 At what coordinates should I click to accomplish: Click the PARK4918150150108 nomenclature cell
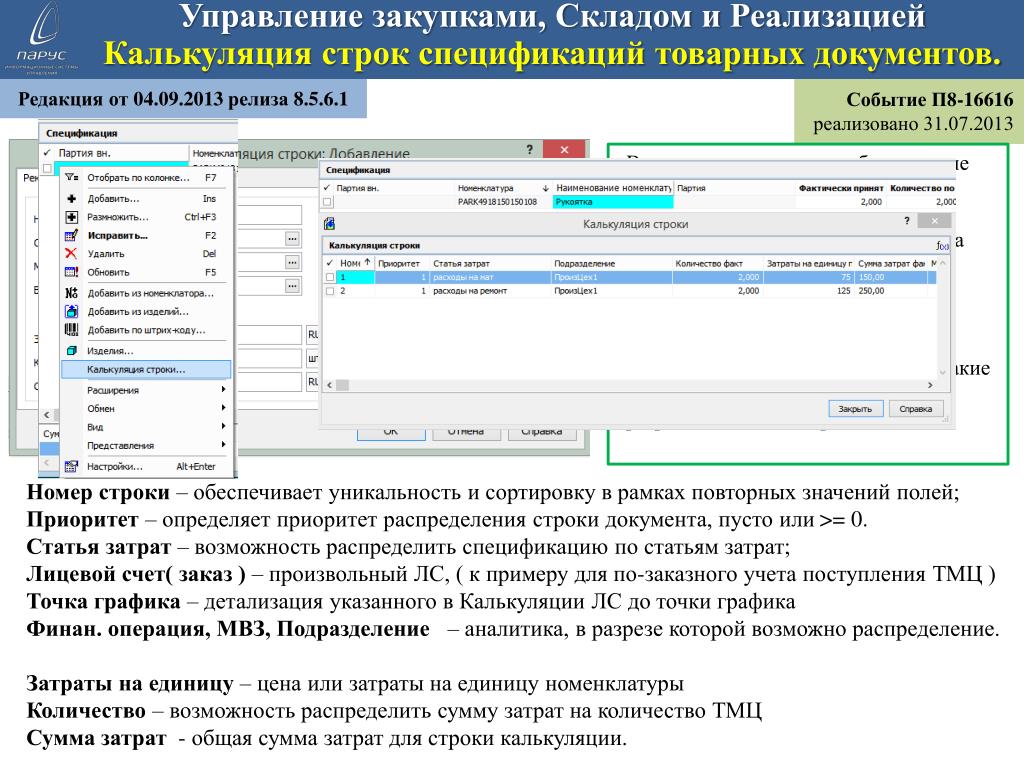click(x=497, y=202)
